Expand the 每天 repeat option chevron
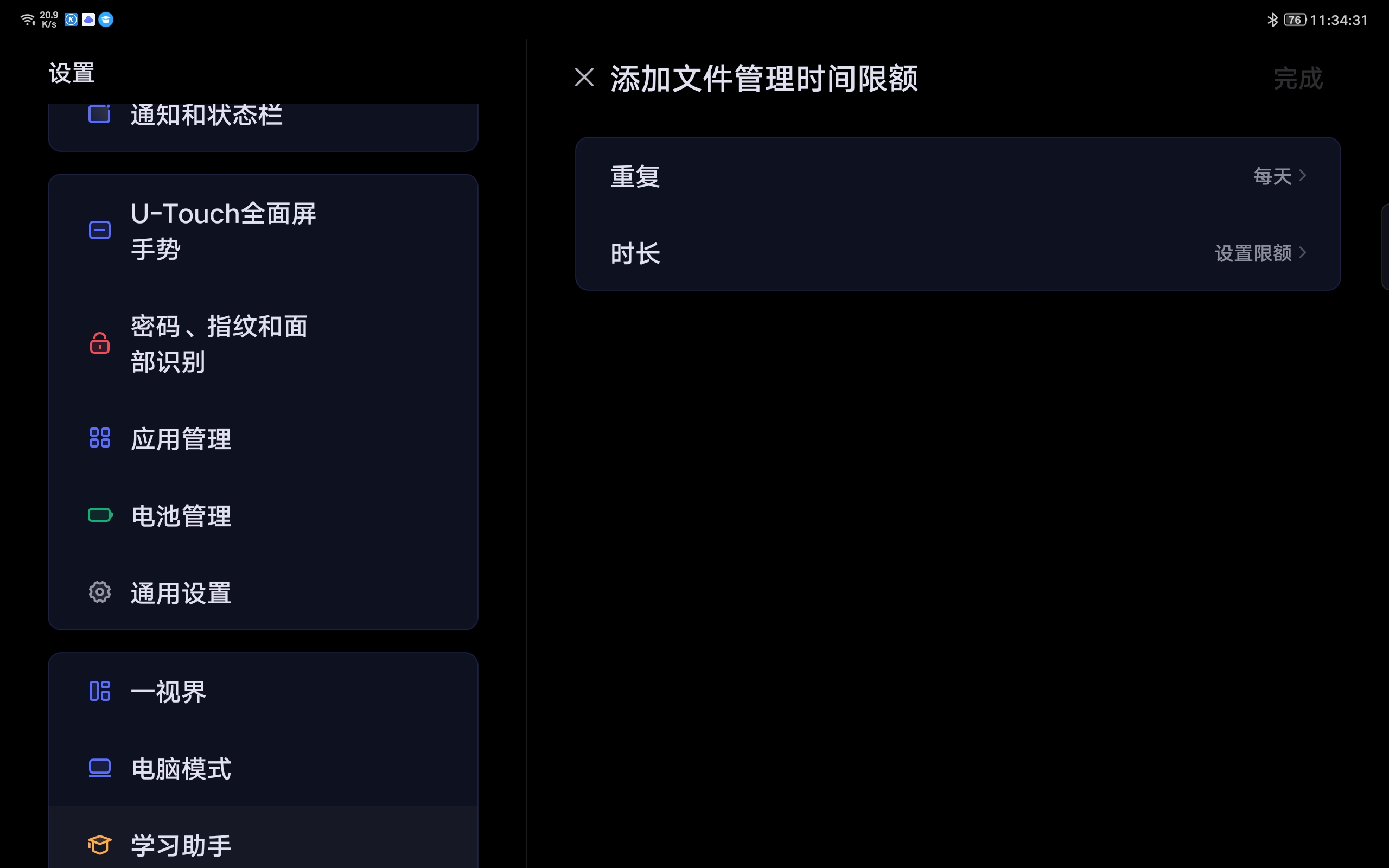 tap(1302, 175)
